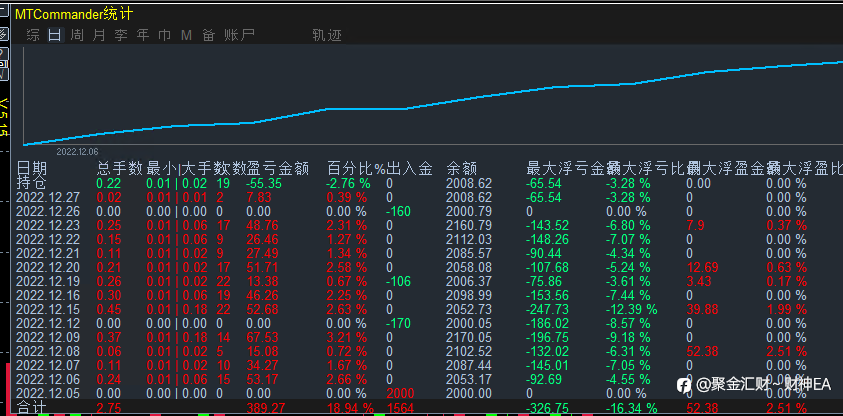
Task: Click the 1564 total deposit cell
Action: 399,408
